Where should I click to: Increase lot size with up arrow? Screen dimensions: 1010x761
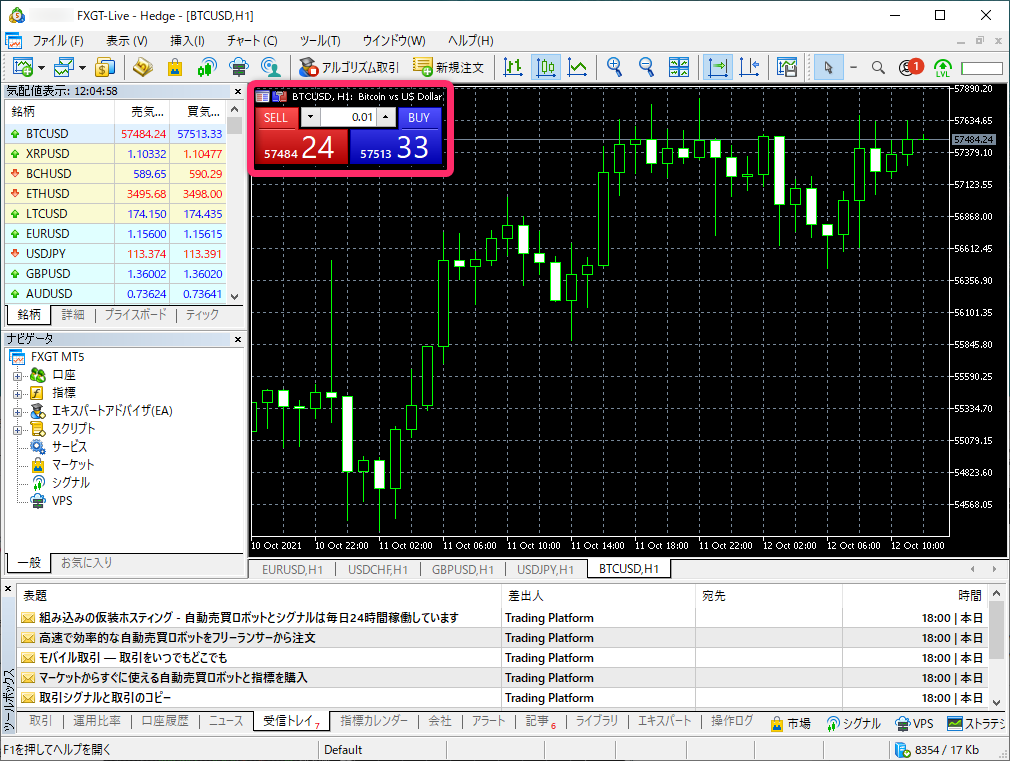click(385, 117)
